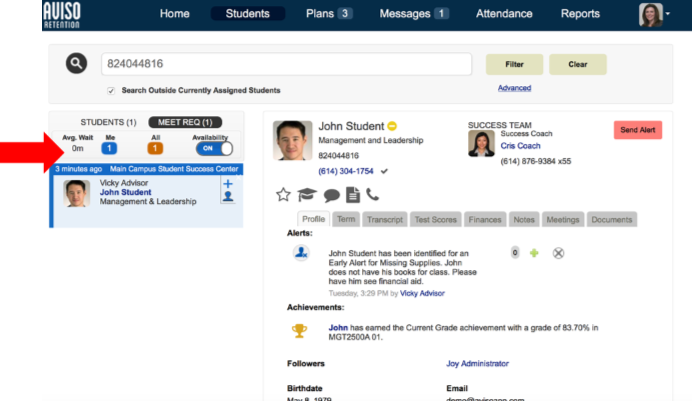
Task: Switch to the Transcript tab
Action: [x=385, y=219]
